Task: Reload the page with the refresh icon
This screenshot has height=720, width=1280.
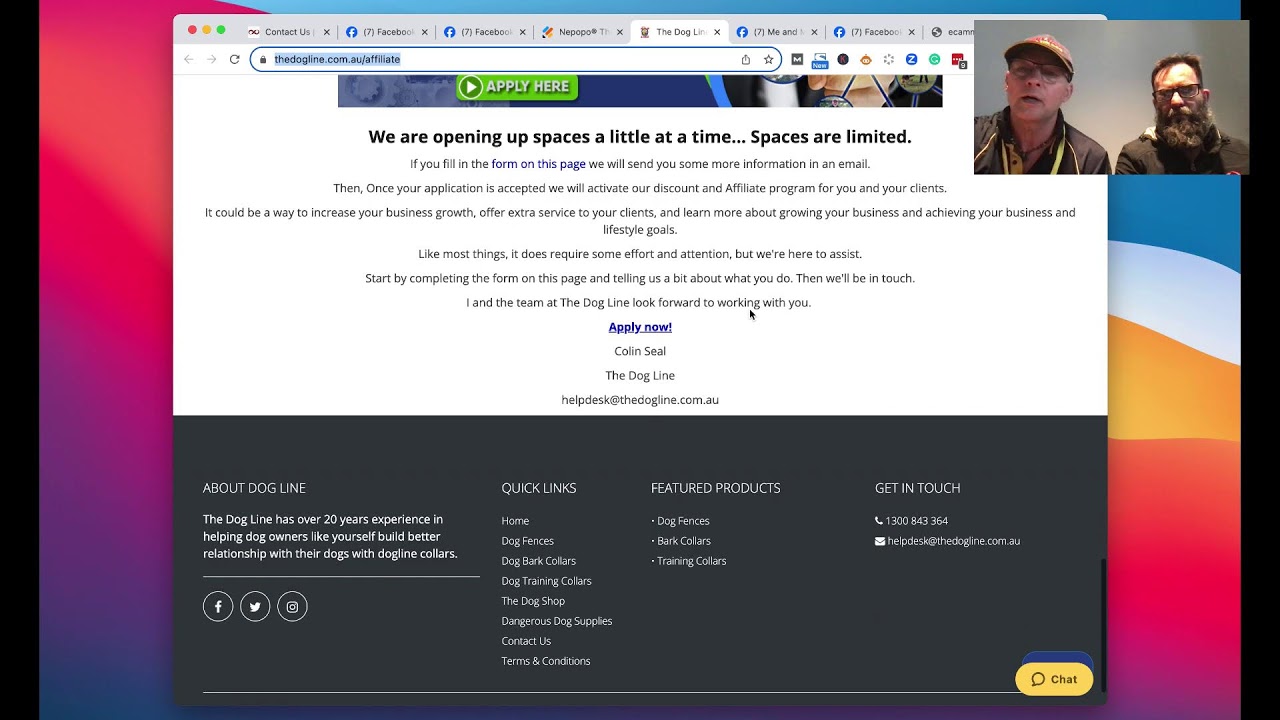Action: point(234,59)
